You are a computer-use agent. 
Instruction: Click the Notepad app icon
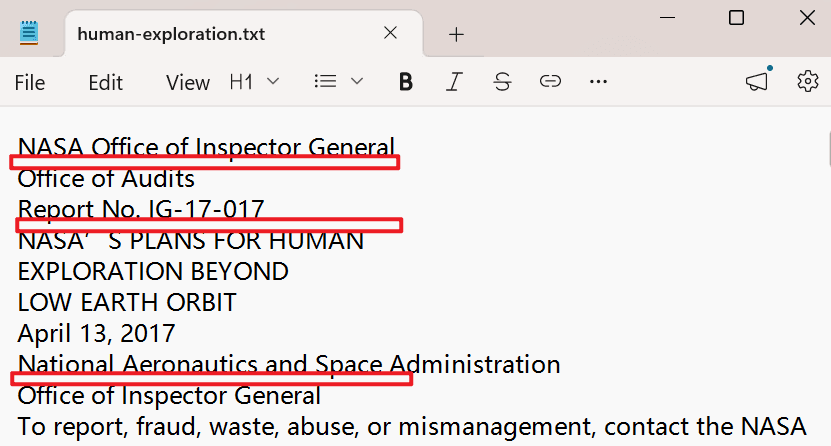tap(29, 33)
